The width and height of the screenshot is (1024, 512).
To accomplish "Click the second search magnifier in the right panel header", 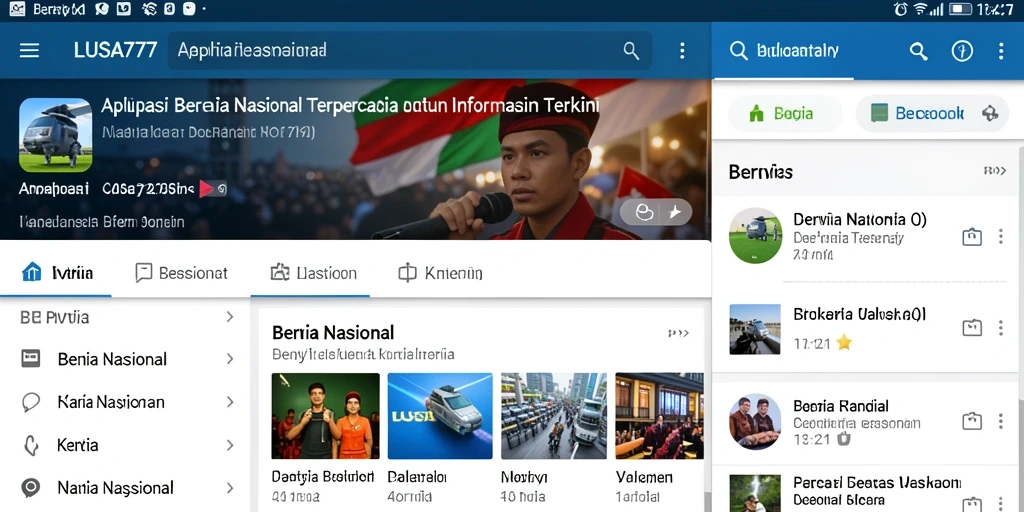I will pyautogui.click(x=918, y=51).
